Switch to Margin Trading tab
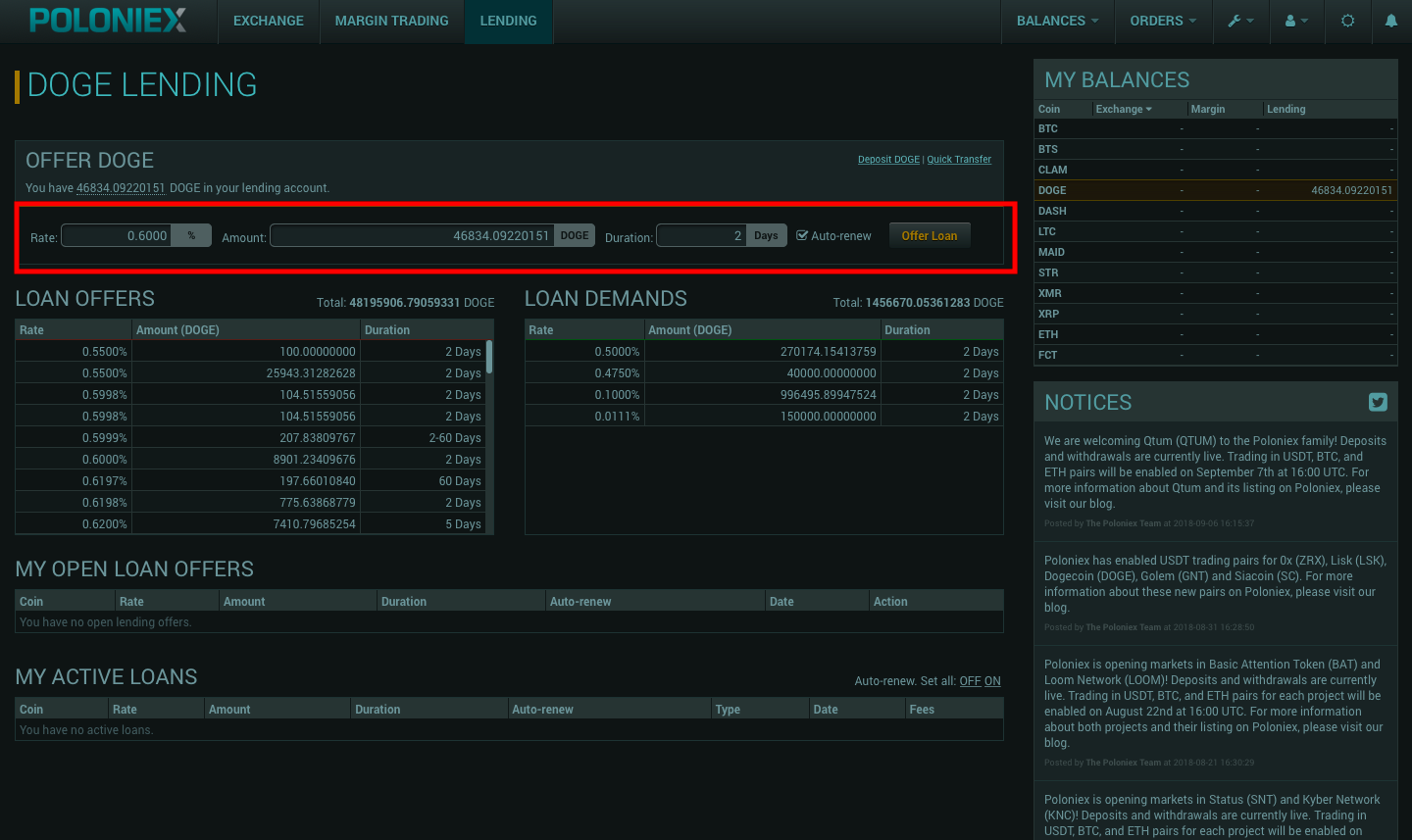 coord(391,21)
